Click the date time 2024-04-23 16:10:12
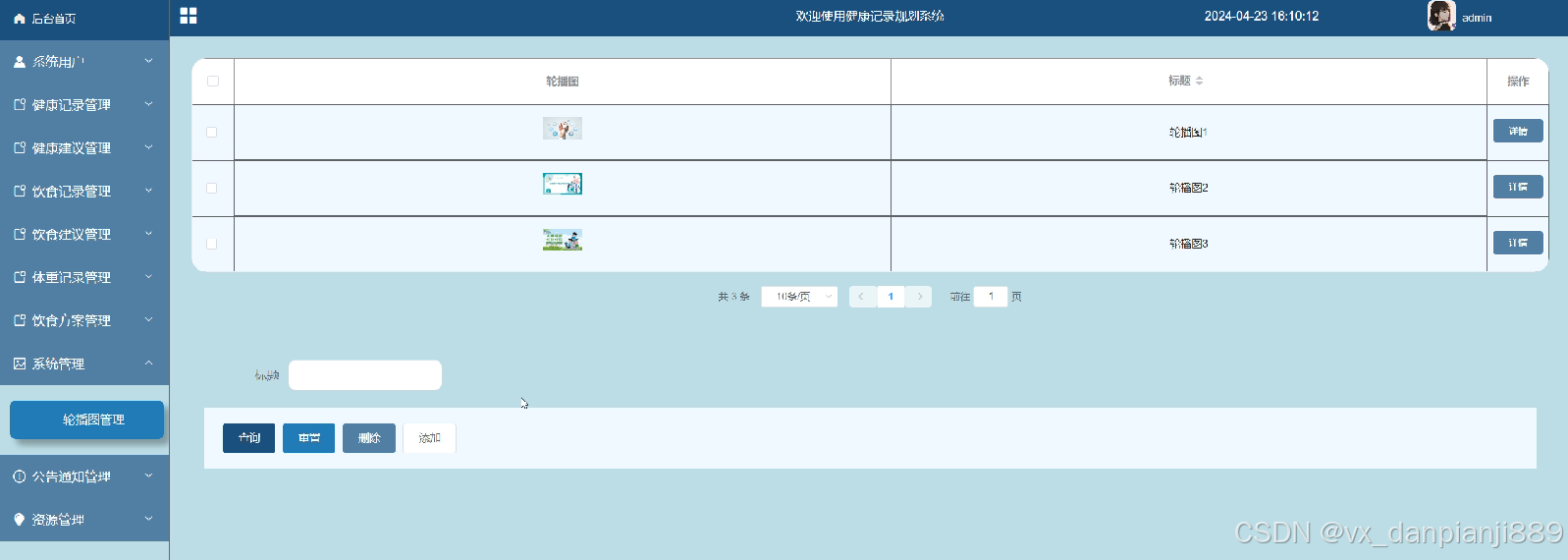 point(1262,17)
